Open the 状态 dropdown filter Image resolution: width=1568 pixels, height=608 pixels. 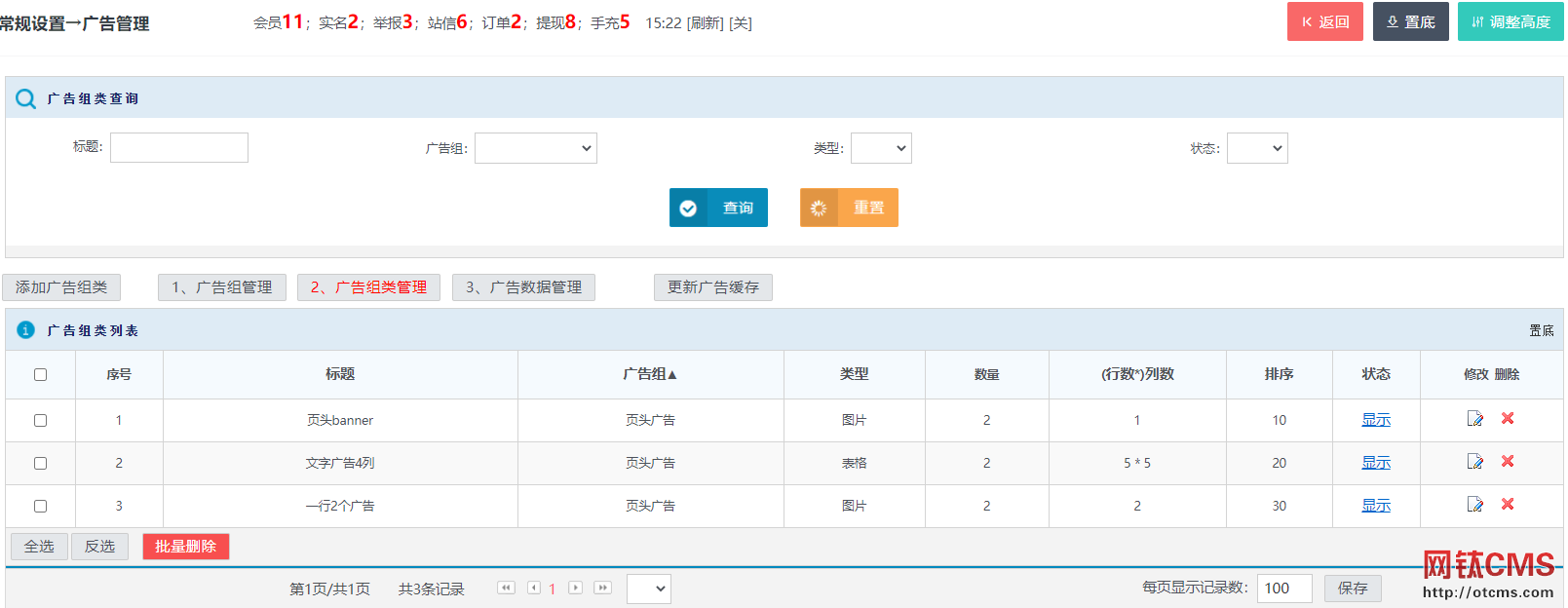click(x=1257, y=148)
